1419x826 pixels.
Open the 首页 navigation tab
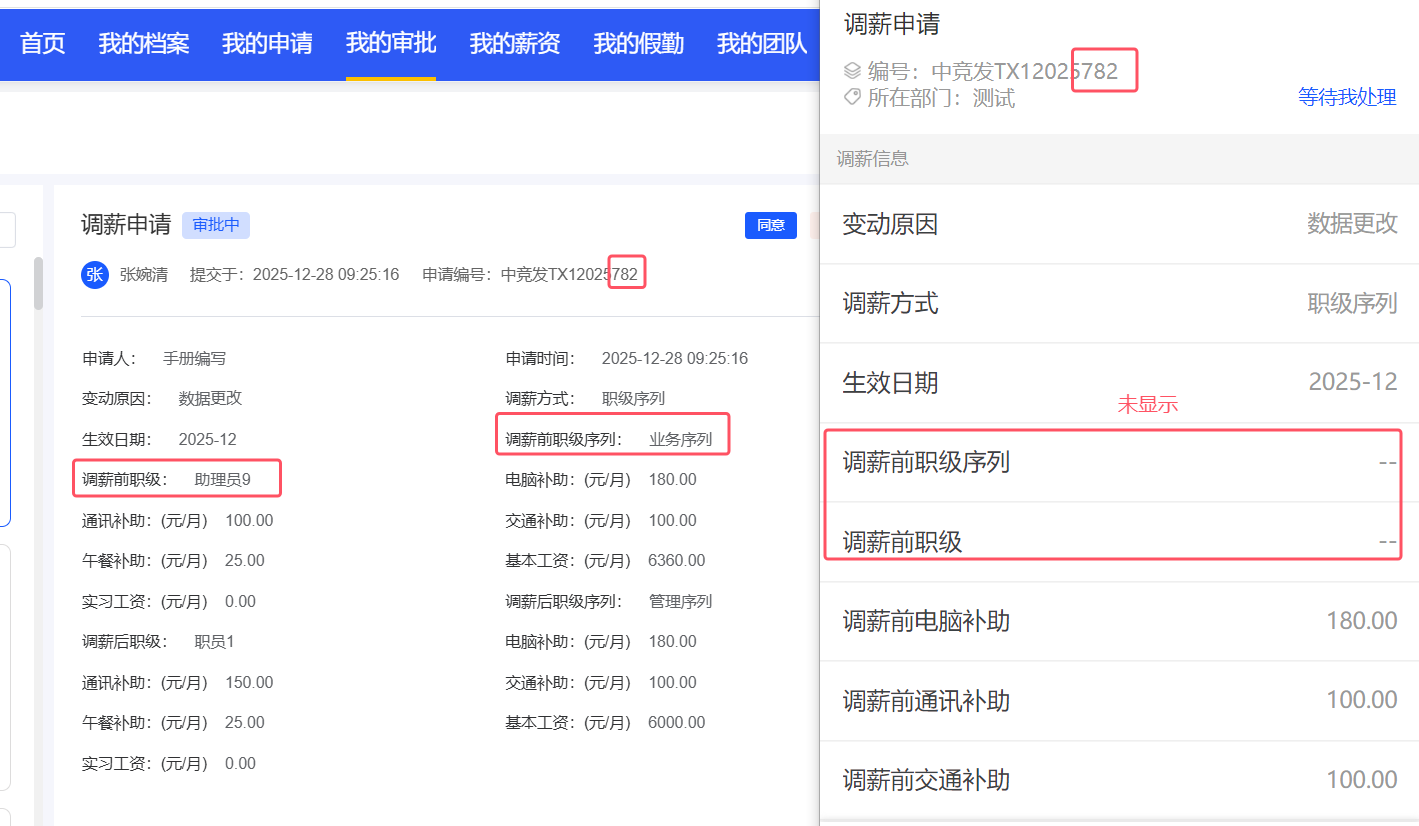point(42,43)
